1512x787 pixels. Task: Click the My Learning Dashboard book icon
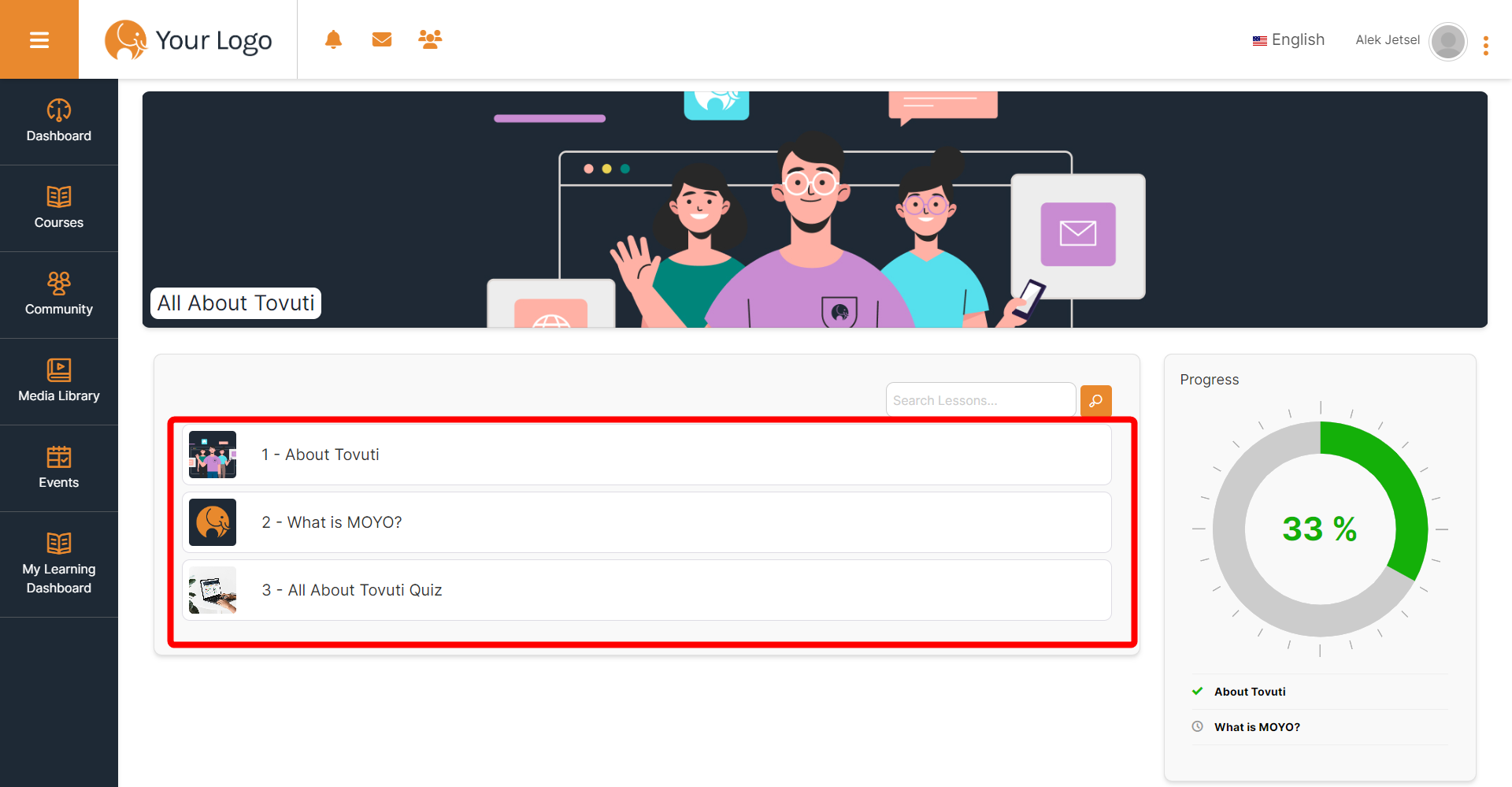59,544
